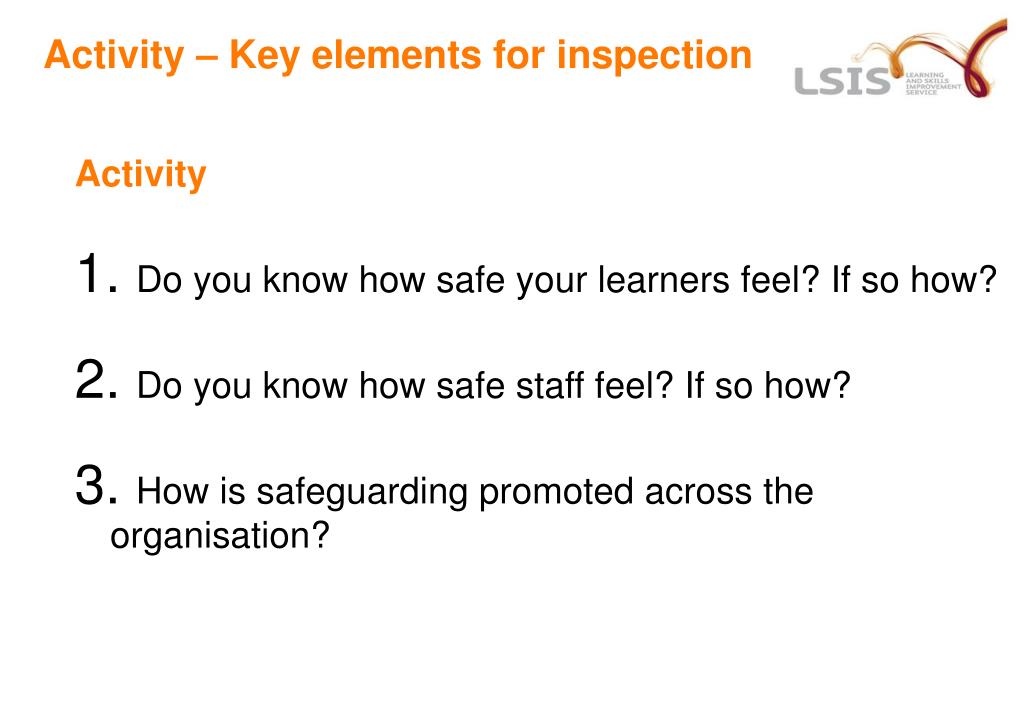The width and height of the screenshot is (1023, 708).
Task: Click the word 'promoted' in question three
Action: (557, 492)
